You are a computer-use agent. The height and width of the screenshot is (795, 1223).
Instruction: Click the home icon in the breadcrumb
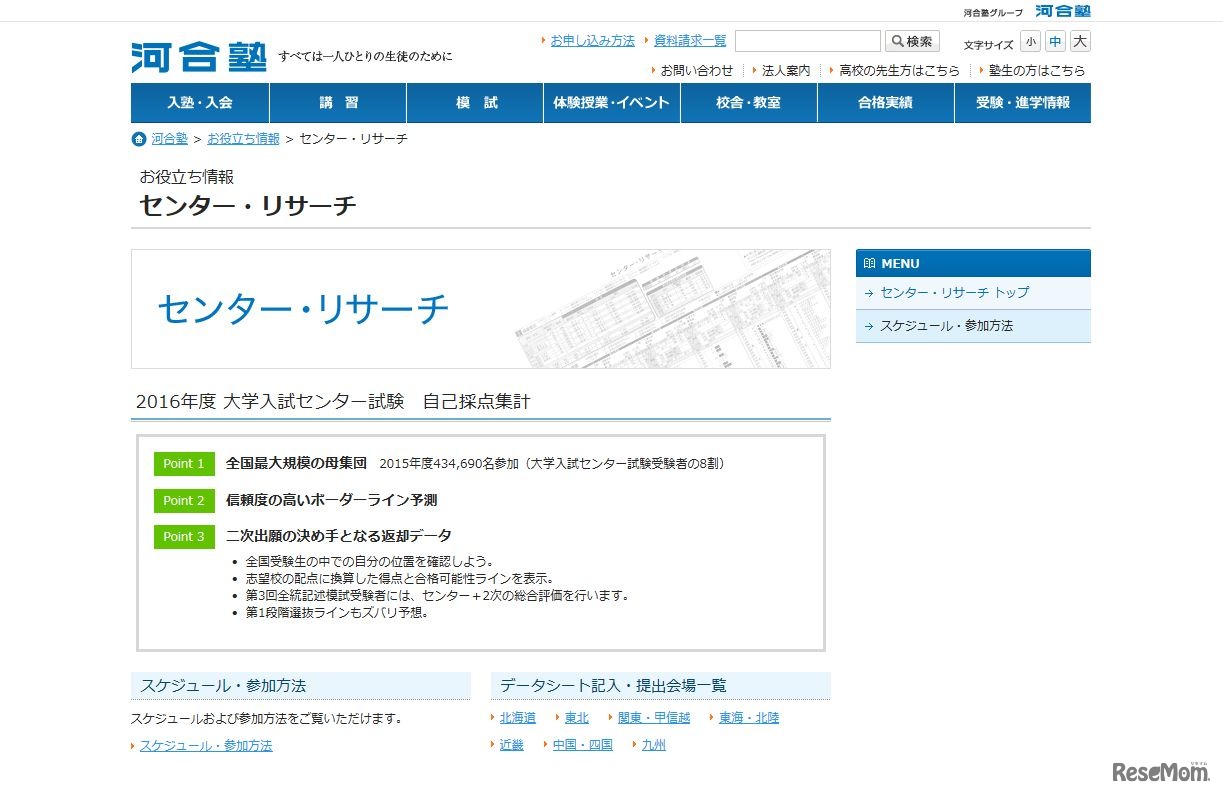click(x=138, y=139)
